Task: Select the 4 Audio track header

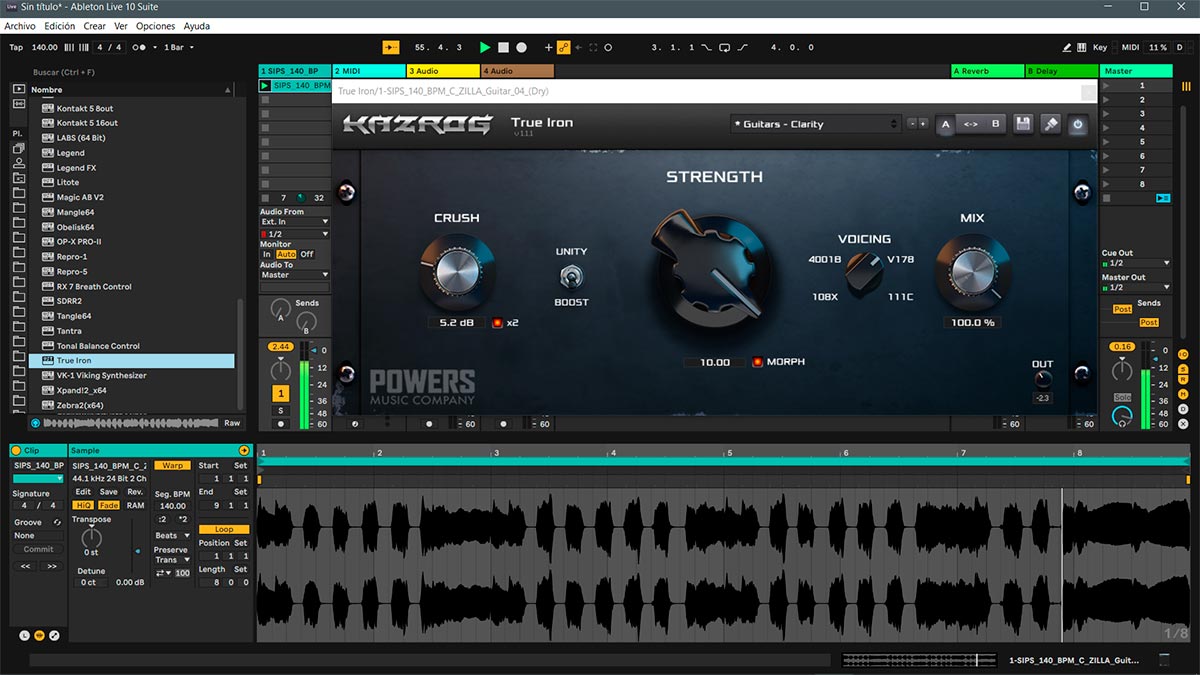Action: tap(517, 71)
